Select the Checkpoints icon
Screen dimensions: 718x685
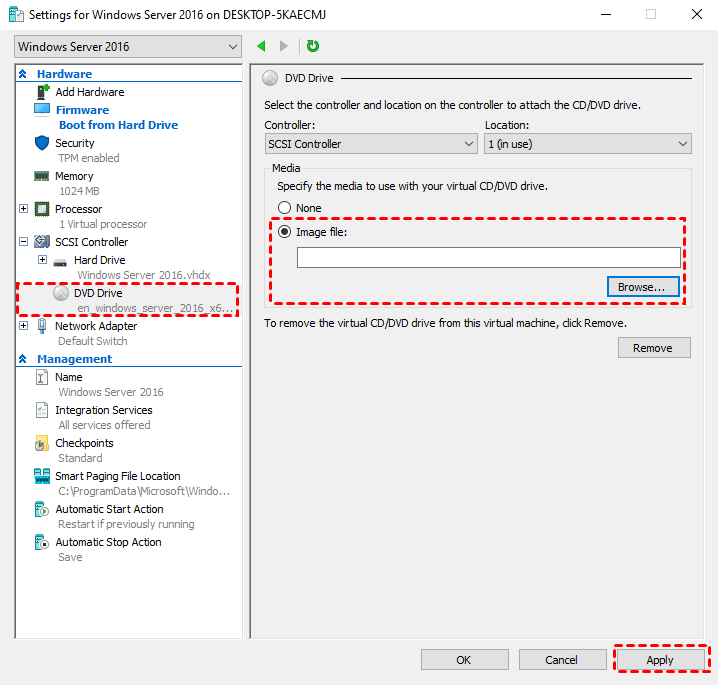click(42, 443)
